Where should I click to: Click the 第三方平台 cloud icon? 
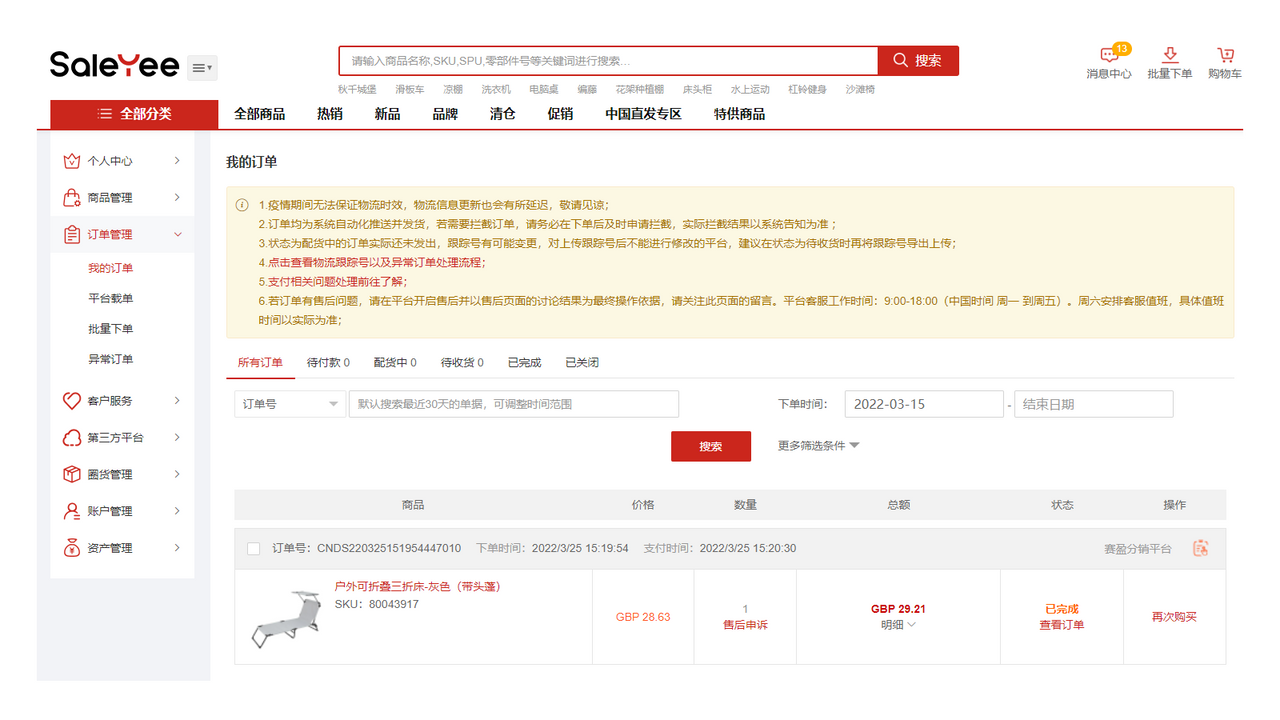tap(71, 438)
